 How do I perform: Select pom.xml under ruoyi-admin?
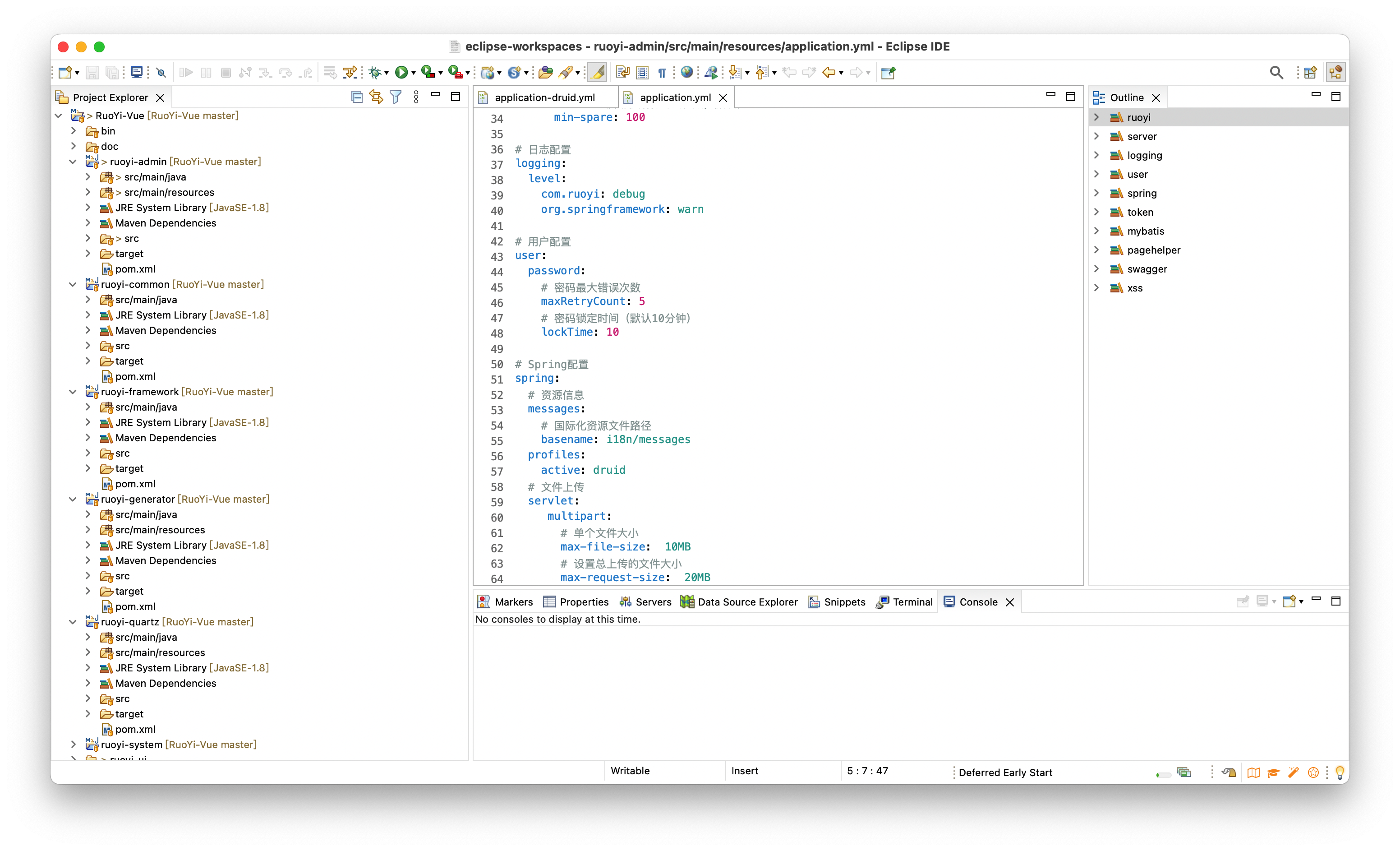point(135,269)
